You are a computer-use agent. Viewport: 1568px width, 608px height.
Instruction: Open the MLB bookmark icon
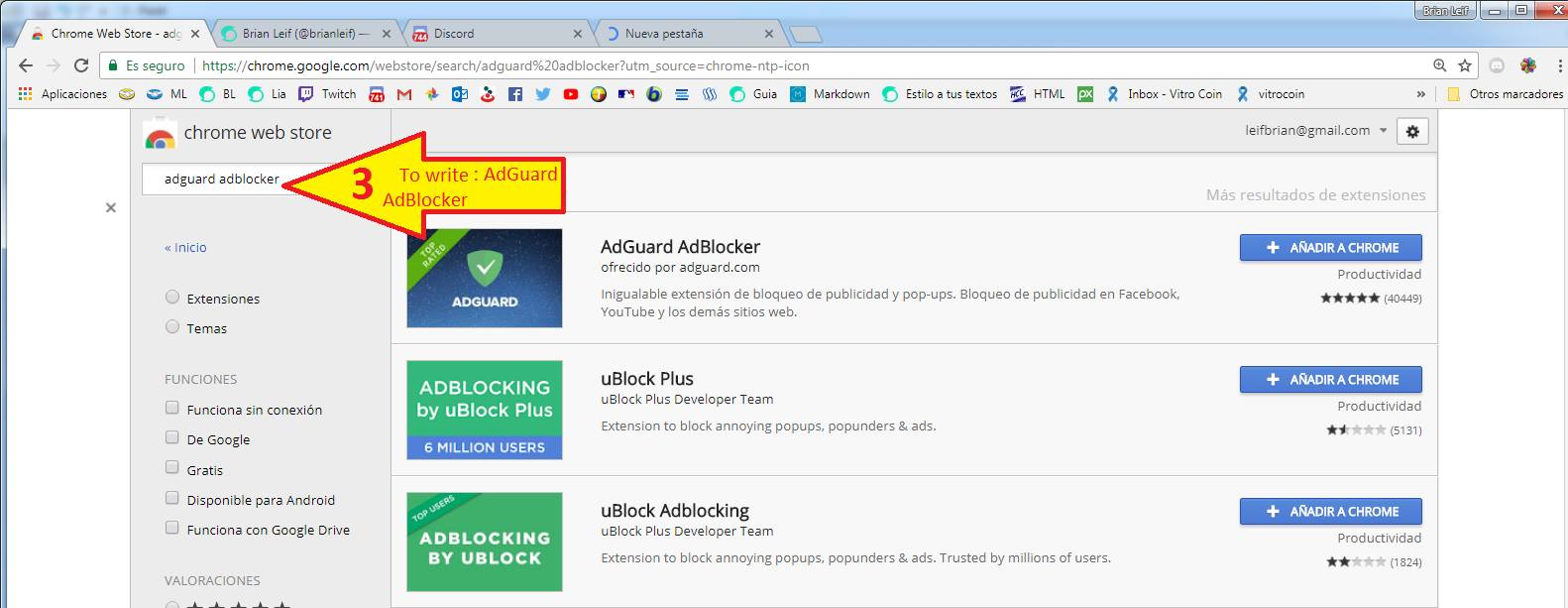pos(625,94)
